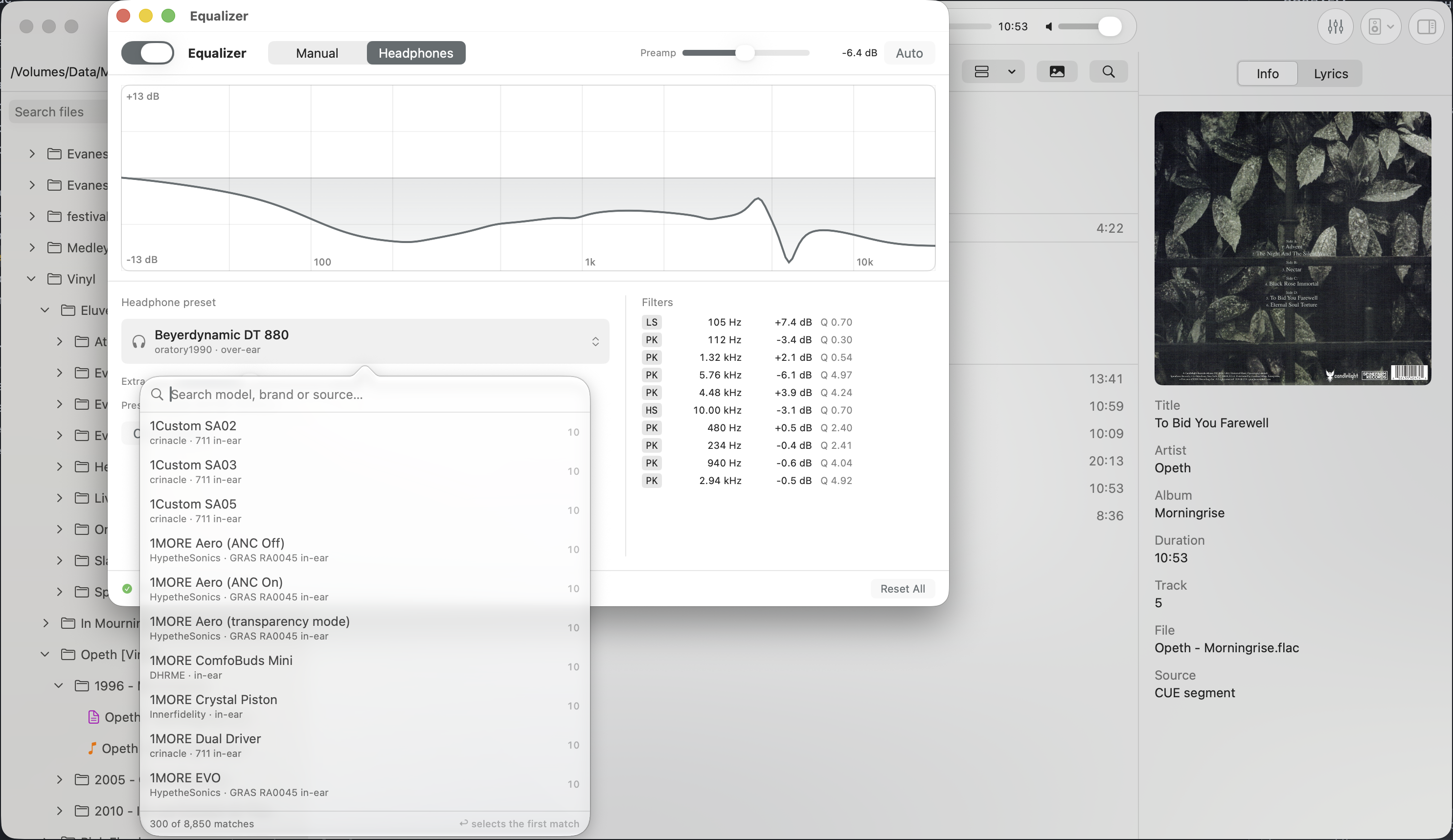1453x840 pixels.
Task: Open the list layout view icon
Action: [x=981, y=71]
